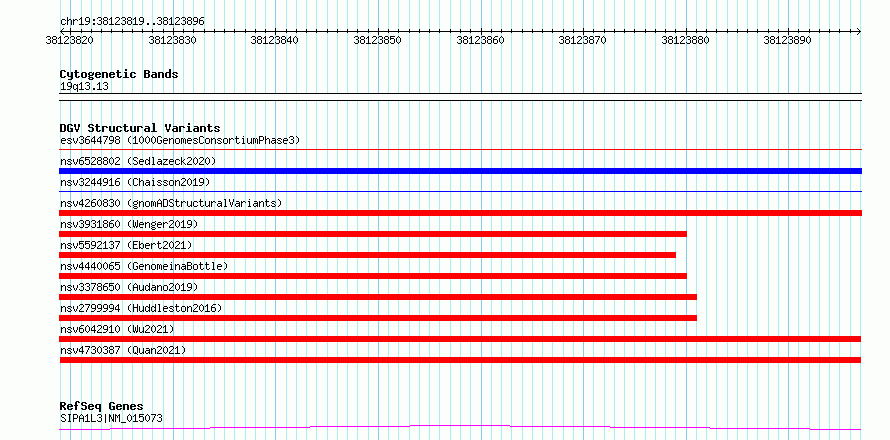
Task: Click thick blue bar of nsv6528802
Action: [460, 171]
